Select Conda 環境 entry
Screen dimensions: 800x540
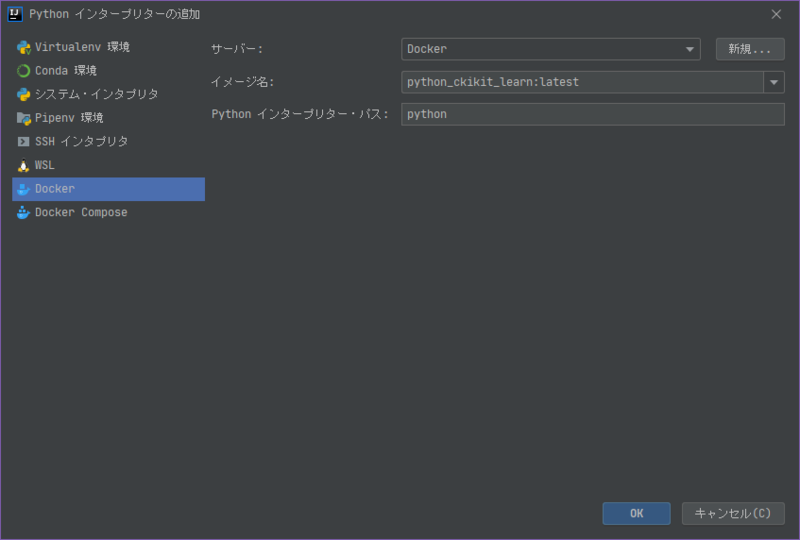tap(109, 70)
